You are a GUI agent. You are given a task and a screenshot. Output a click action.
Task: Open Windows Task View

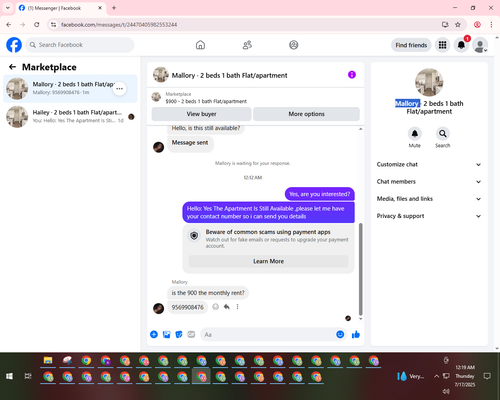[x=28, y=376]
